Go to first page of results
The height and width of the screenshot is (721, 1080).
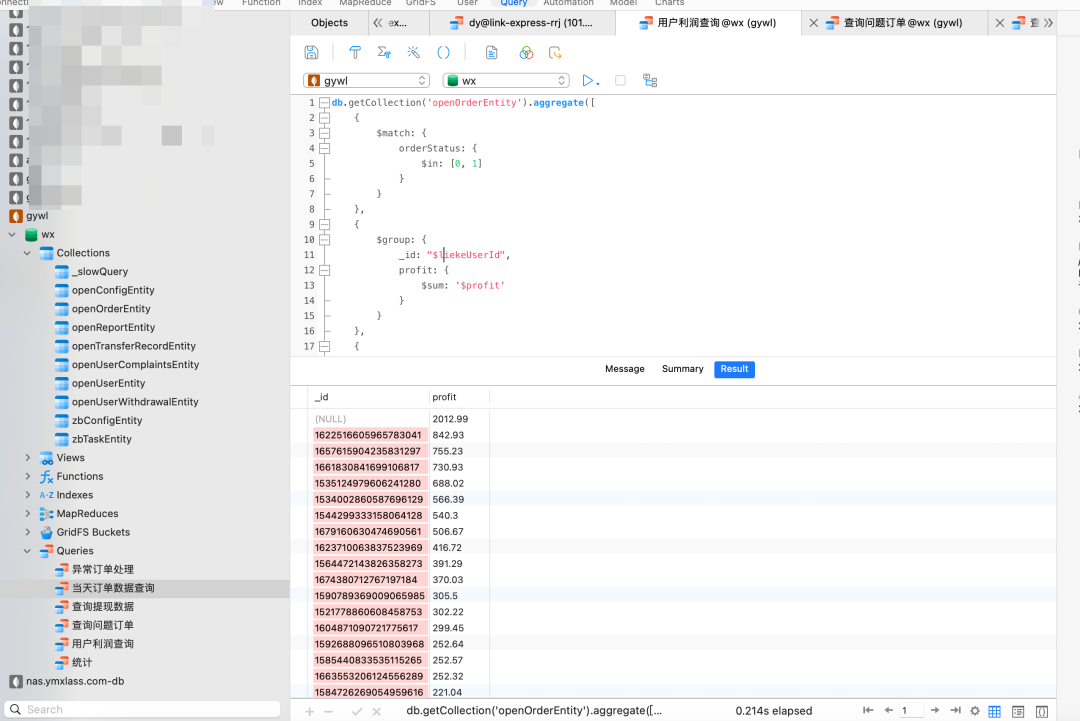pyautogui.click(x=868, y=710)
